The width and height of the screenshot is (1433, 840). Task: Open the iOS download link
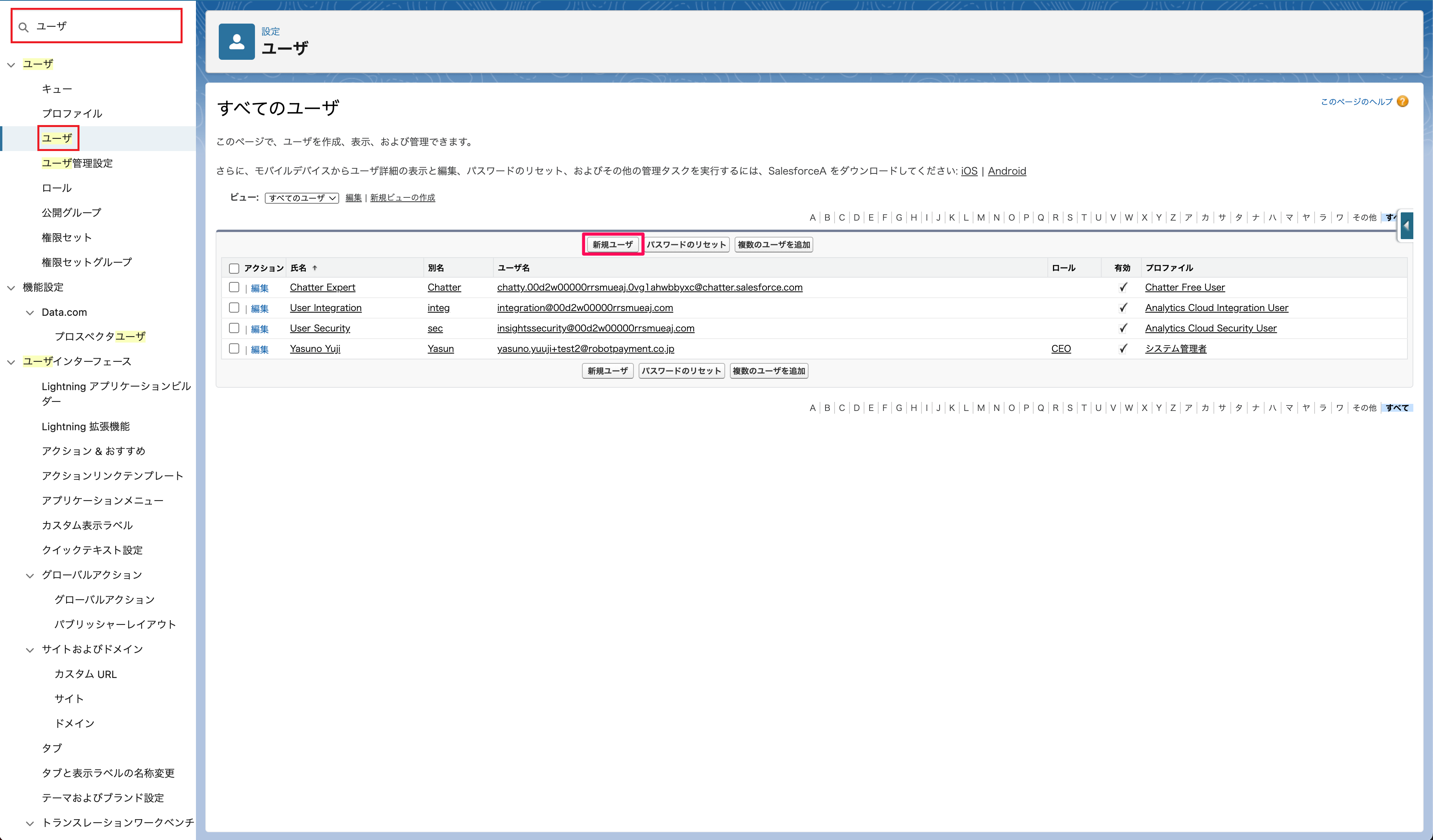969,171
